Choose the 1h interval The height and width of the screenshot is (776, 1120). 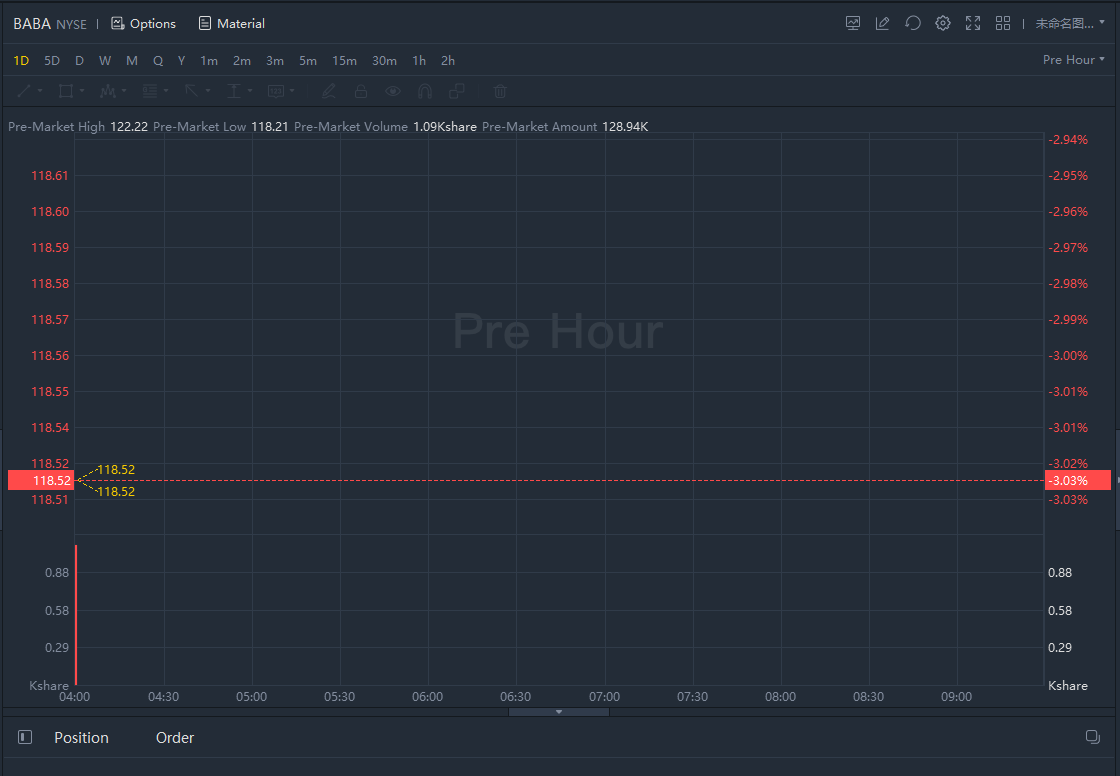point(419,61)
